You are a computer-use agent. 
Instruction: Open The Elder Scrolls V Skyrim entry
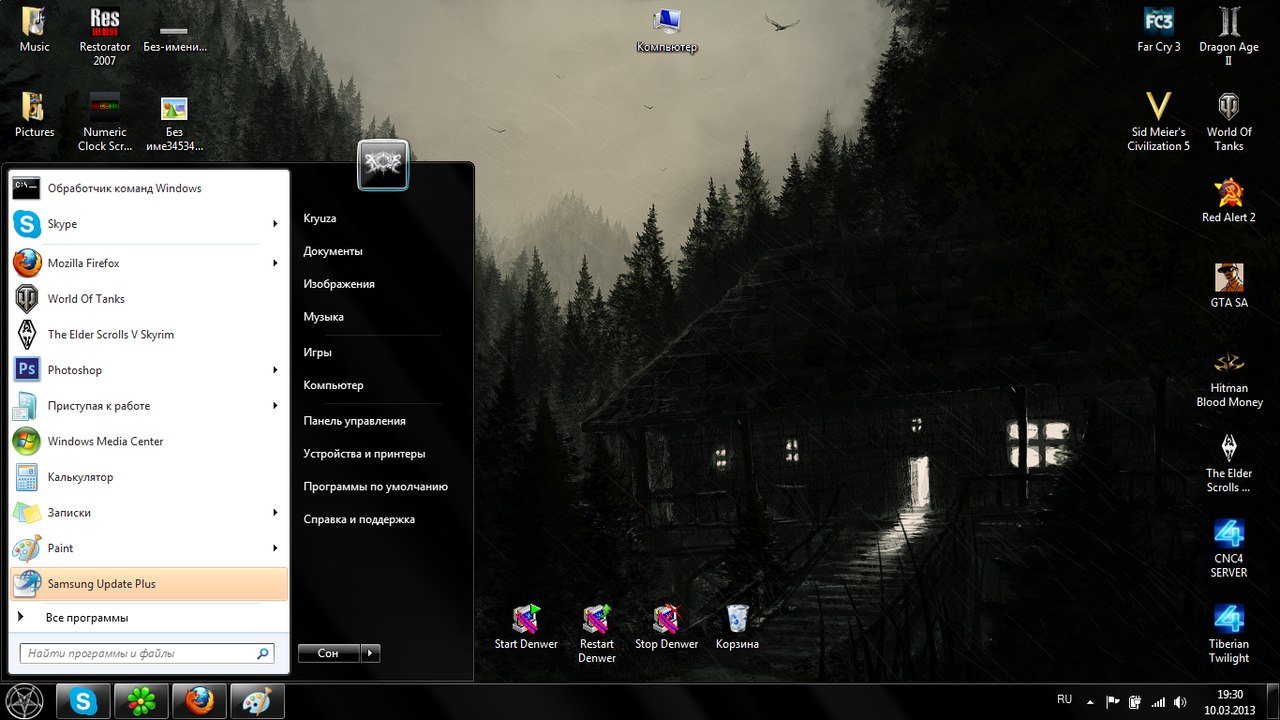149,334
